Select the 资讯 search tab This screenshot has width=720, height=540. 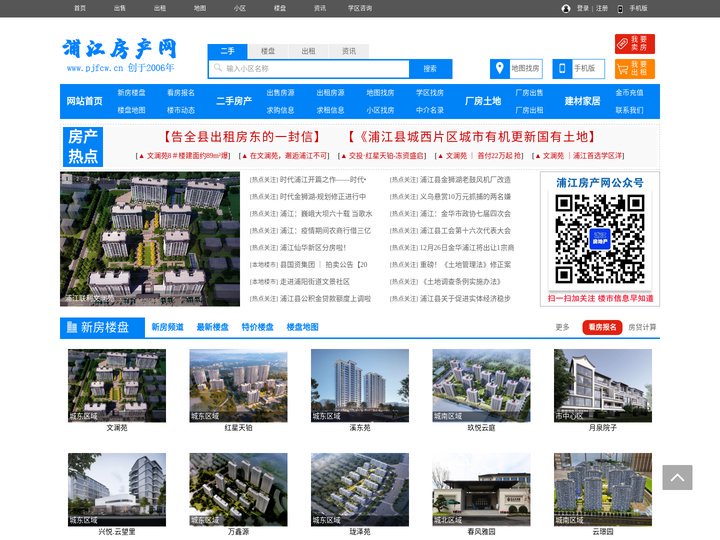point(349,51)
